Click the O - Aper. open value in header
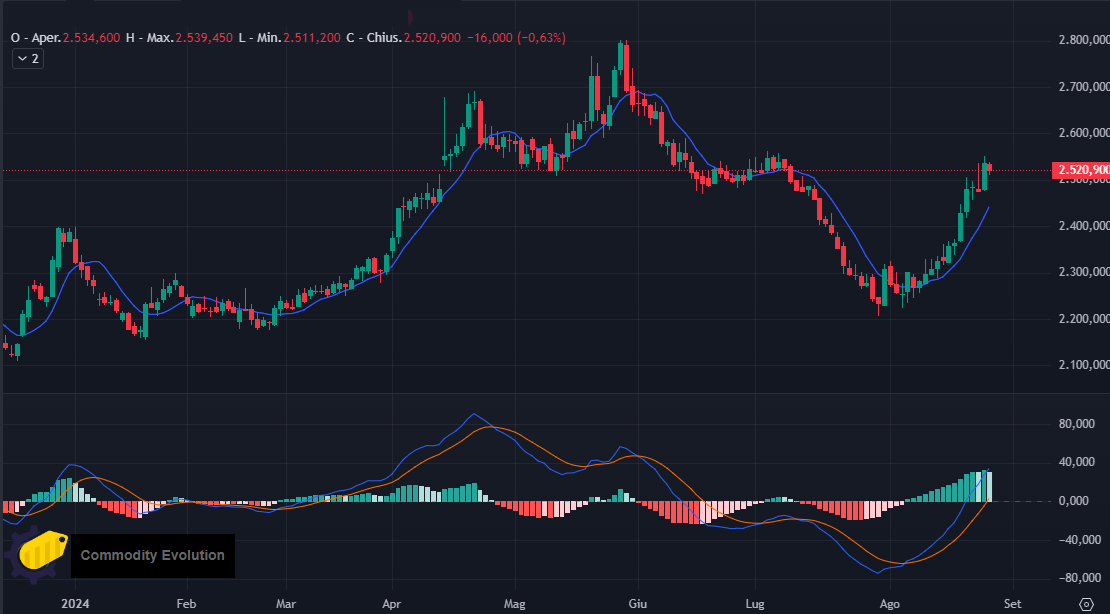This screenshot has height=614, width=1110. coord(91,38)
